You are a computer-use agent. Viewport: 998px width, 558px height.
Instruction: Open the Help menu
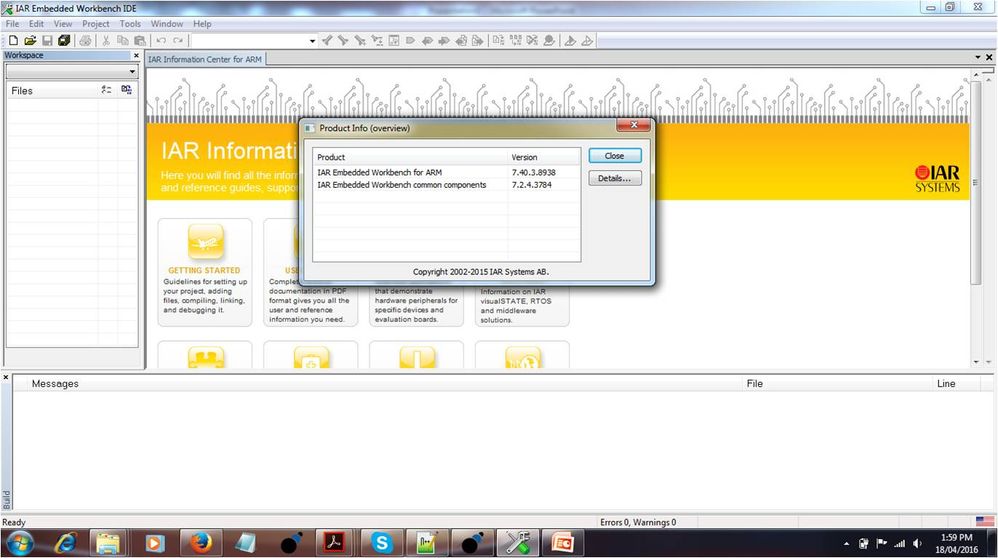coord(202,24)
